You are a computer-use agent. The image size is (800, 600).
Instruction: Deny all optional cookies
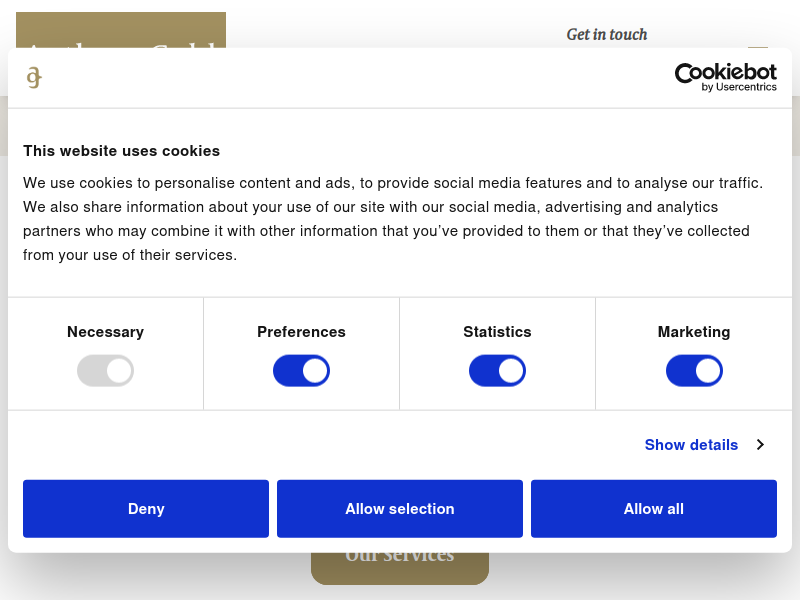146,509
